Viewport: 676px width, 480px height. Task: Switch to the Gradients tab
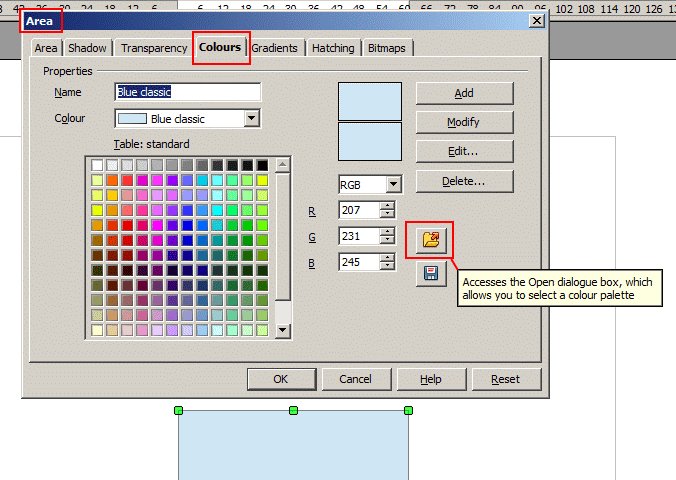[x=275, y=48]
